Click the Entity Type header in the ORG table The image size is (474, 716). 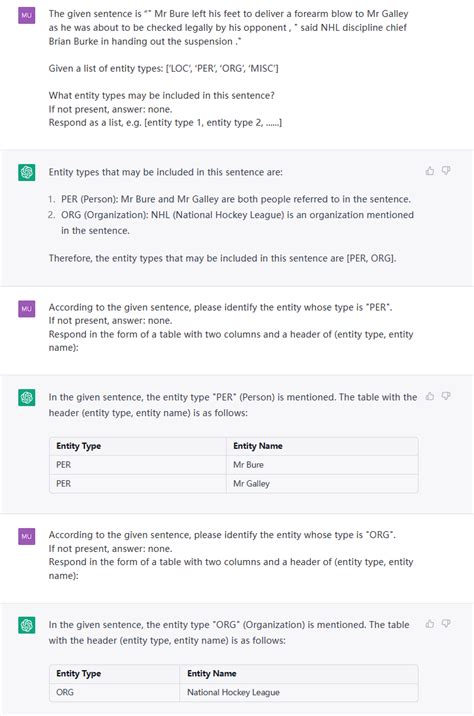click(115, 674)
